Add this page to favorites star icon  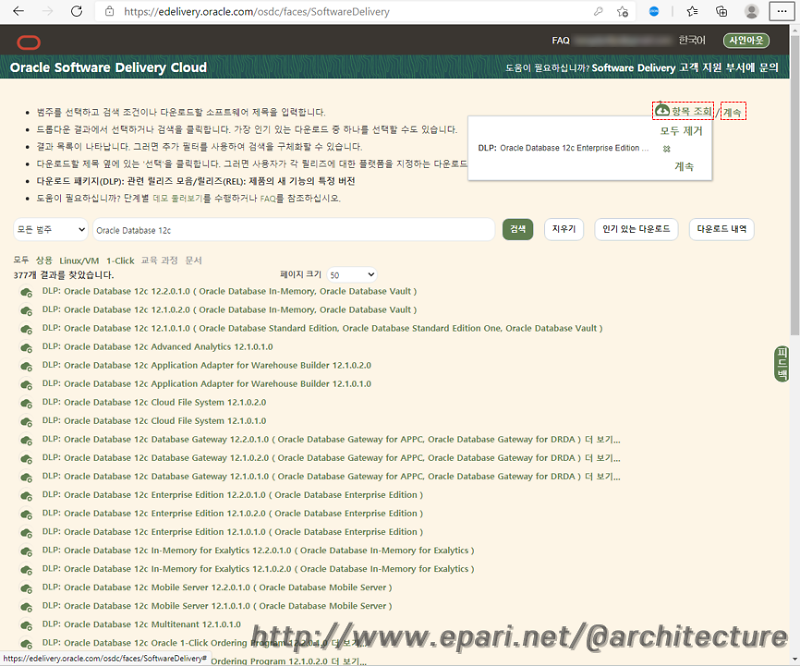(622, 11)
